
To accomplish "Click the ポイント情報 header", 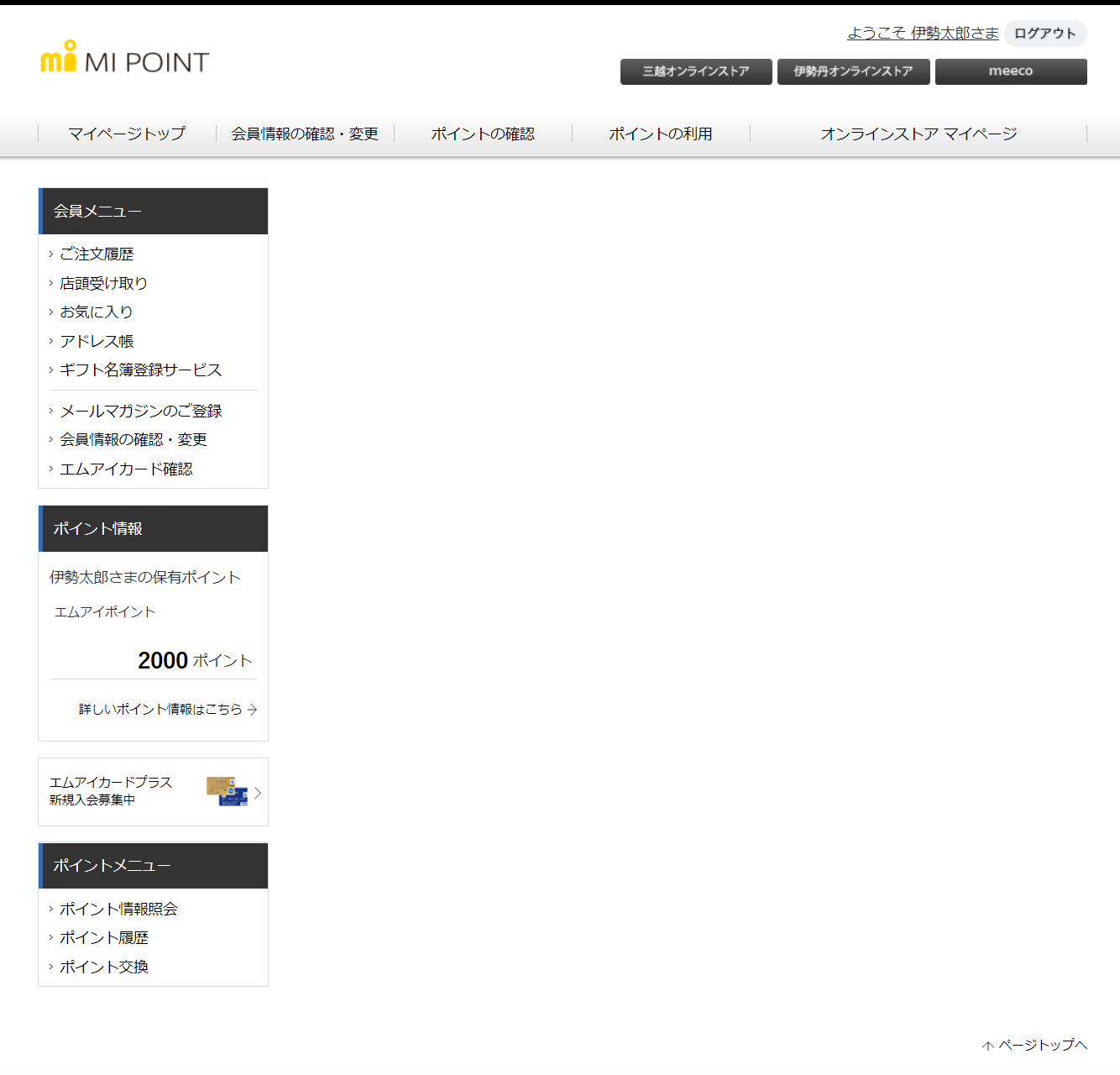I will pos(153,528).
